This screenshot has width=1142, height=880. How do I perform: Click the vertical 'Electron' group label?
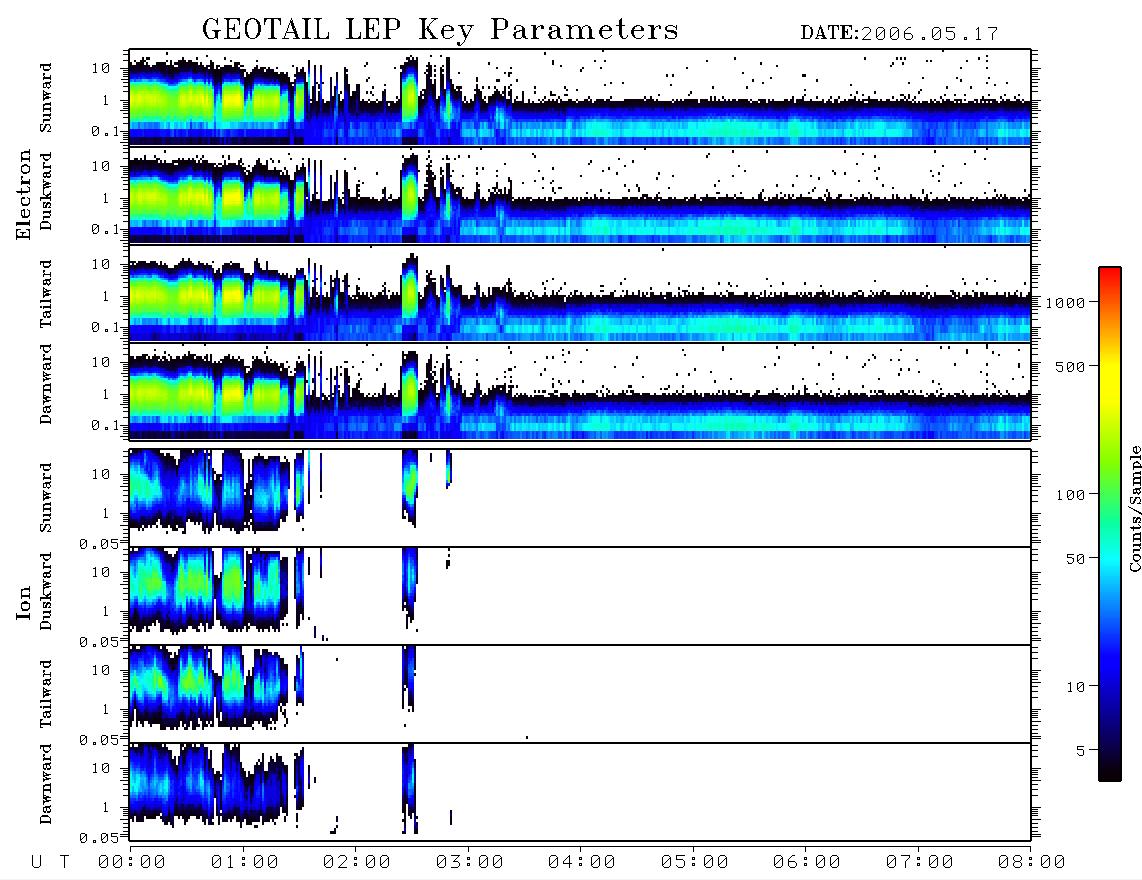[x=24, y=195]
